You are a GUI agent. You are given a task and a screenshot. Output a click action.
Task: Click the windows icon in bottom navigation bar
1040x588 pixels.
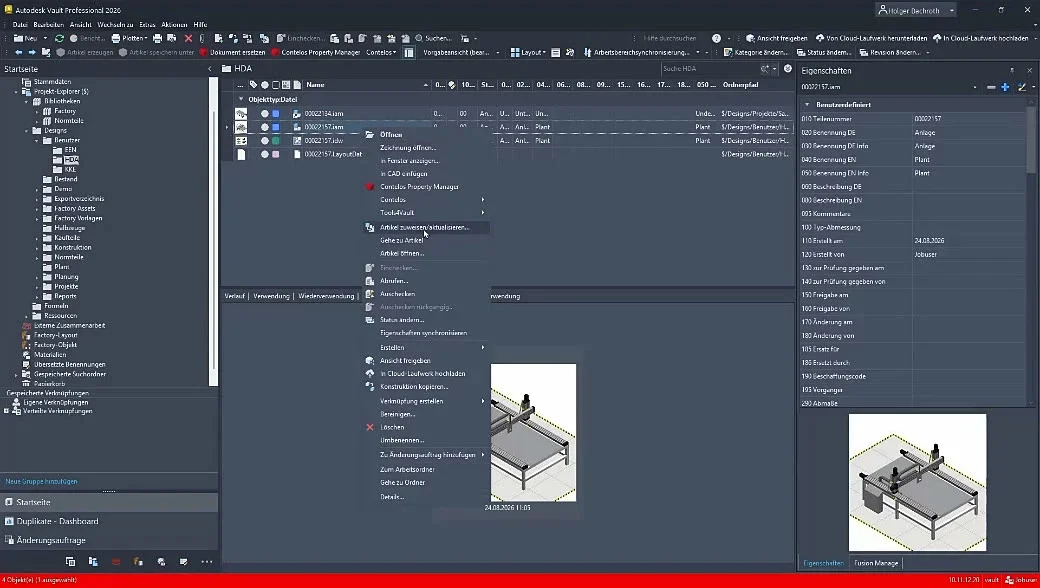click(70, 561)
